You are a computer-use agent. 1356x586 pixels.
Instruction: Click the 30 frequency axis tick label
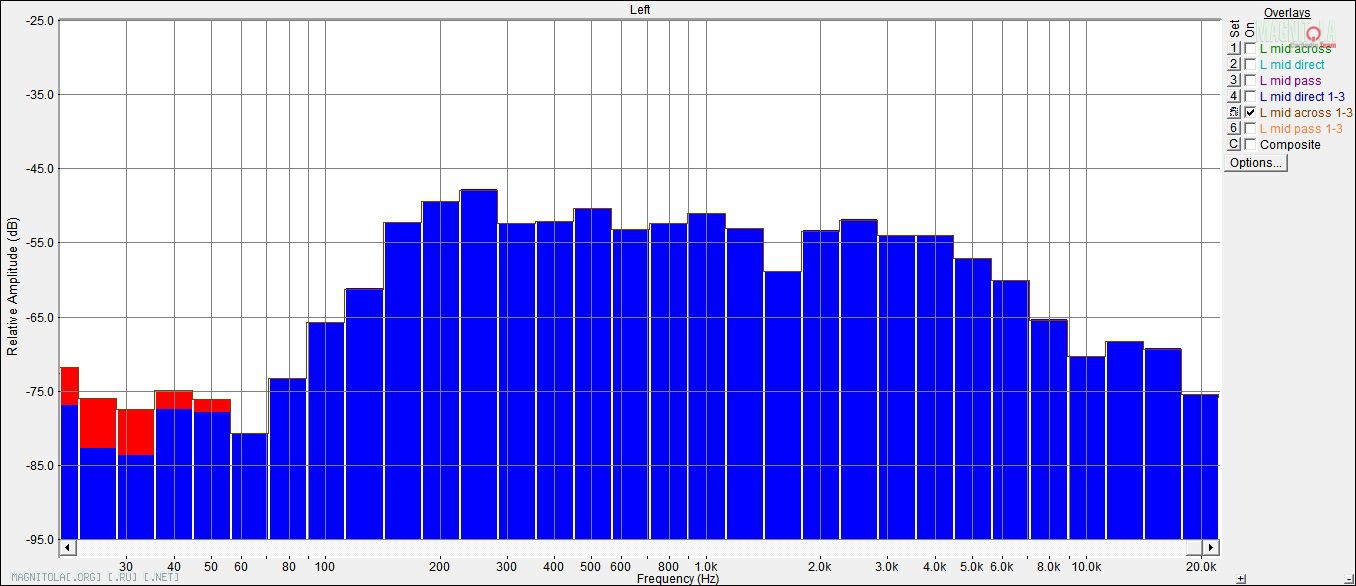125,567
